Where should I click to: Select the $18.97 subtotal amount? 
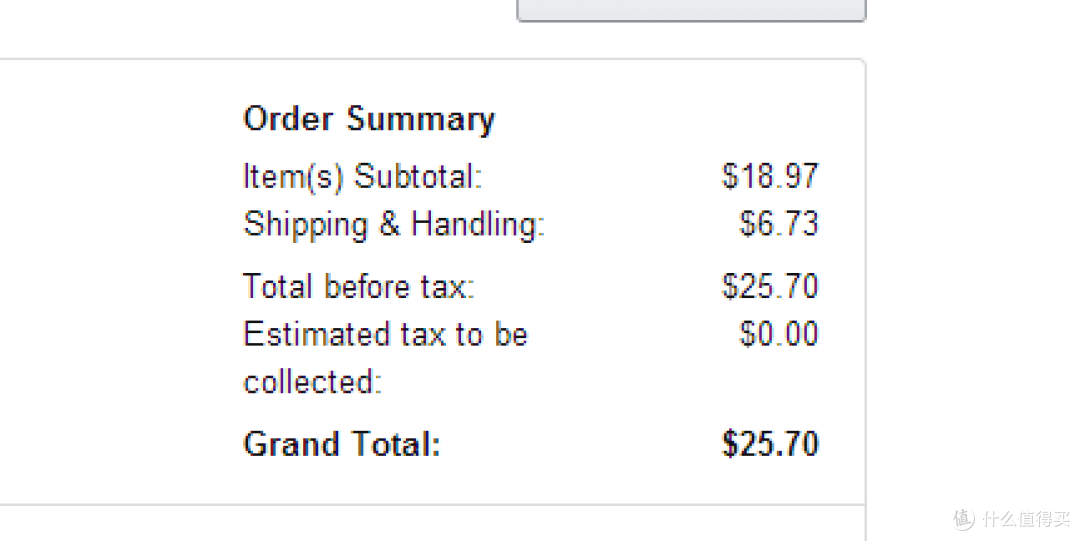(x=770, y=176)
